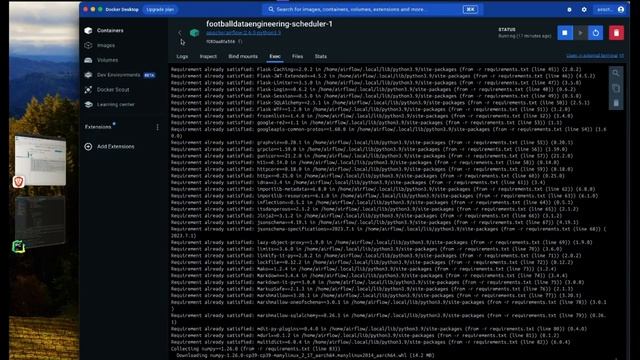The image size is (640, 360).
Task: Select the browser window thumbnail on the left
Action: click(x=40, y=160)
